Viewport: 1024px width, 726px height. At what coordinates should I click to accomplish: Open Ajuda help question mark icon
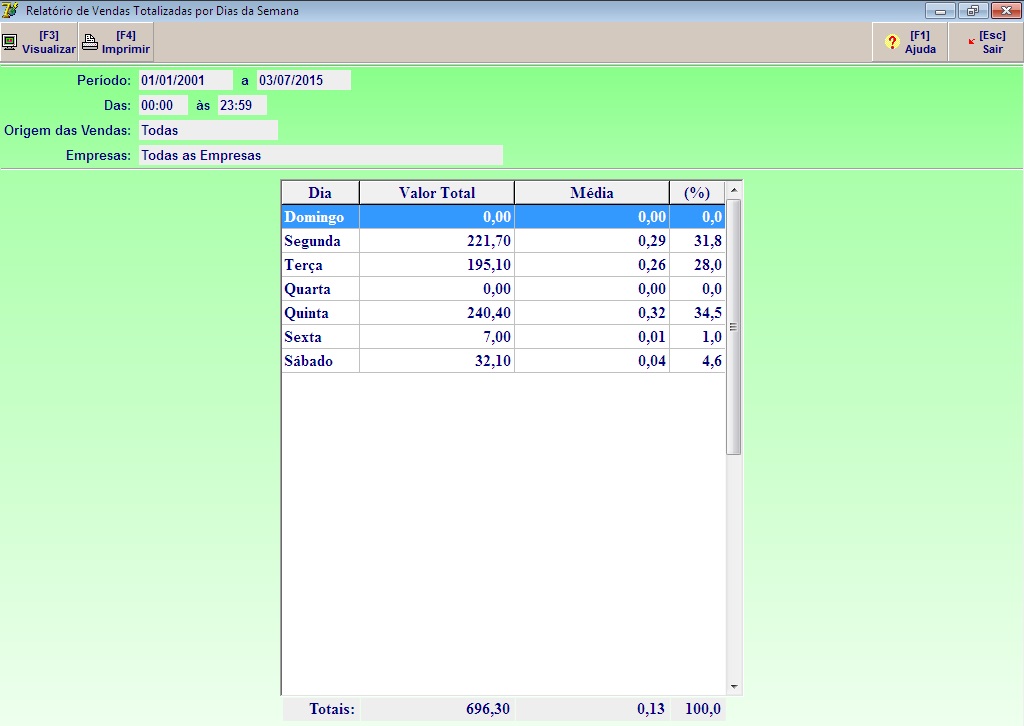point(893,42)
